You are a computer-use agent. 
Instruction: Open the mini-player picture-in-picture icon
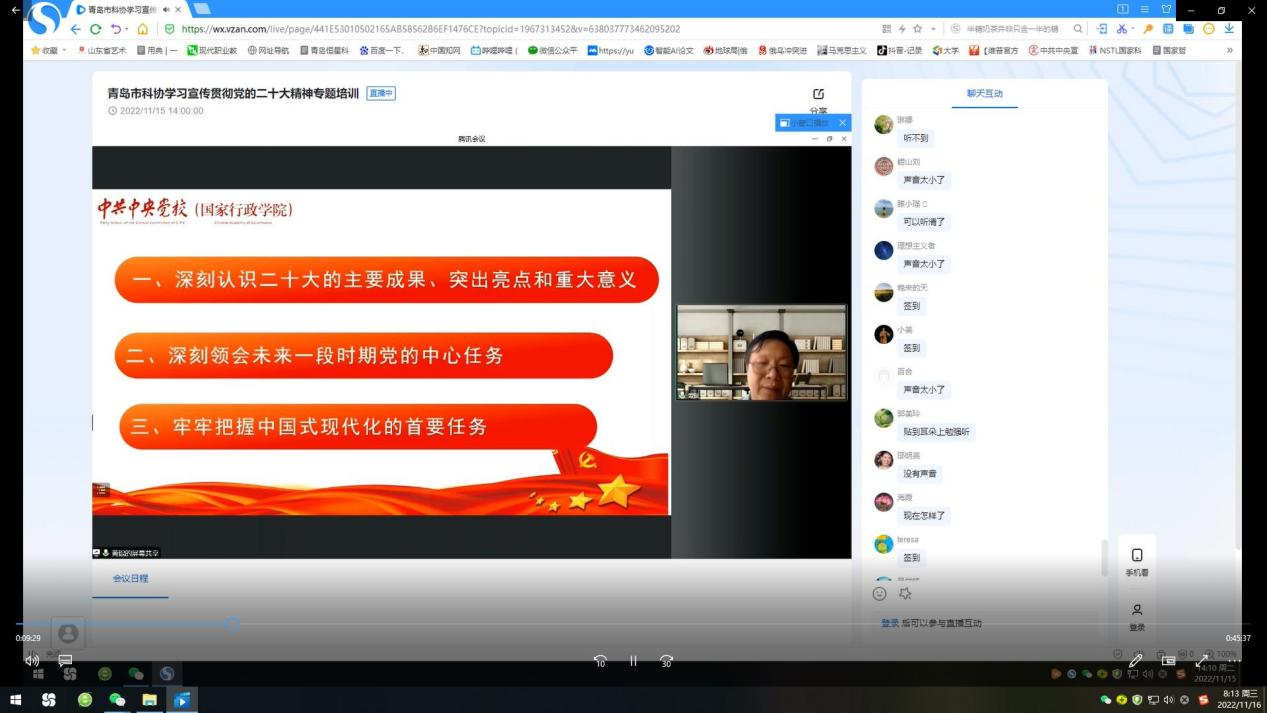[x=1168, y=660]
